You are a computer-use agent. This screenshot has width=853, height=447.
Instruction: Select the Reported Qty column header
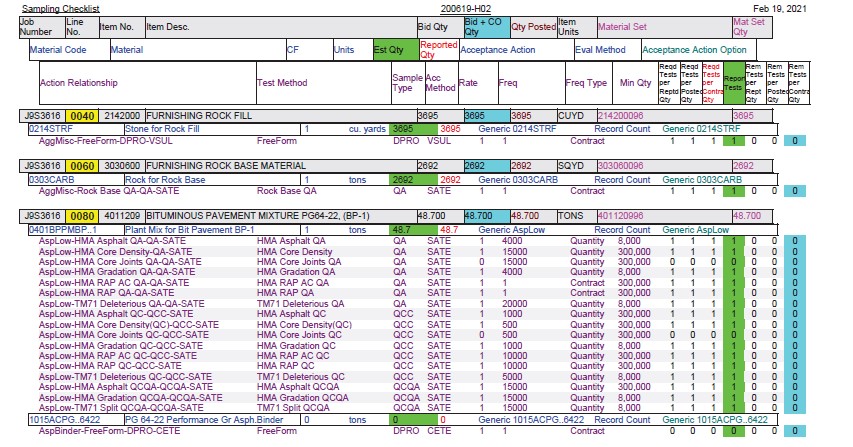(x=438, y=49)
